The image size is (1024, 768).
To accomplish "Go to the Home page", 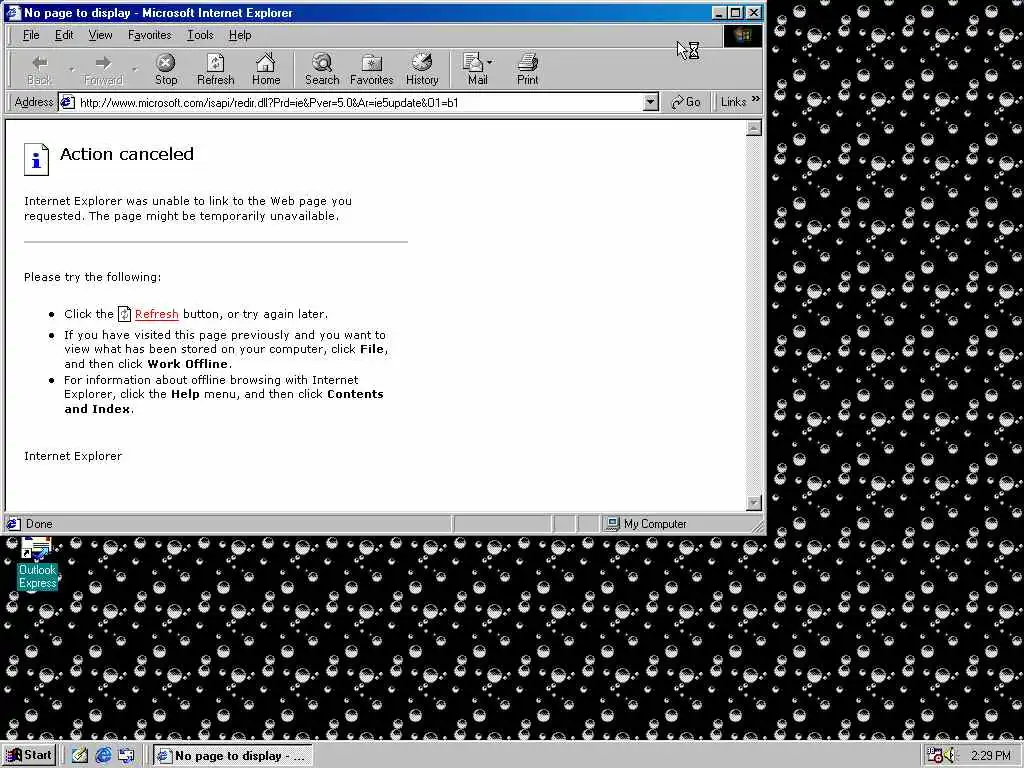I will click(x=266, y=69).
